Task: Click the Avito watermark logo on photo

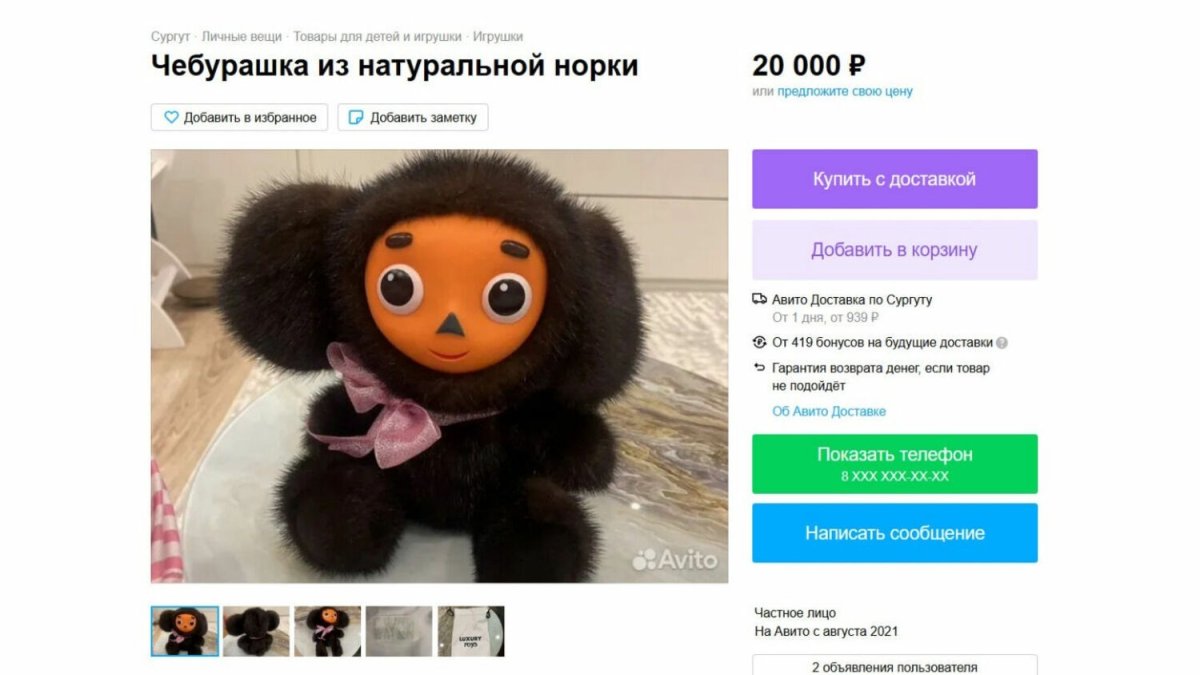Action: click(x=675, y=559)
